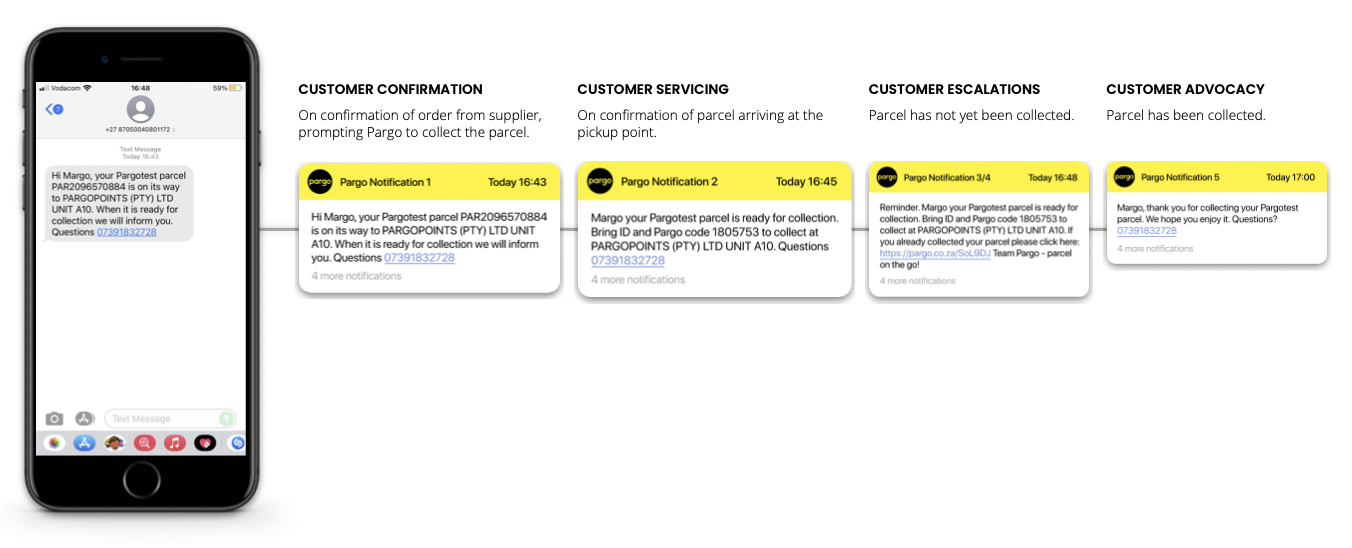Open the camera icon beside the text field
This screenshot has height=548, width=1352.
[x=55, y=419]
